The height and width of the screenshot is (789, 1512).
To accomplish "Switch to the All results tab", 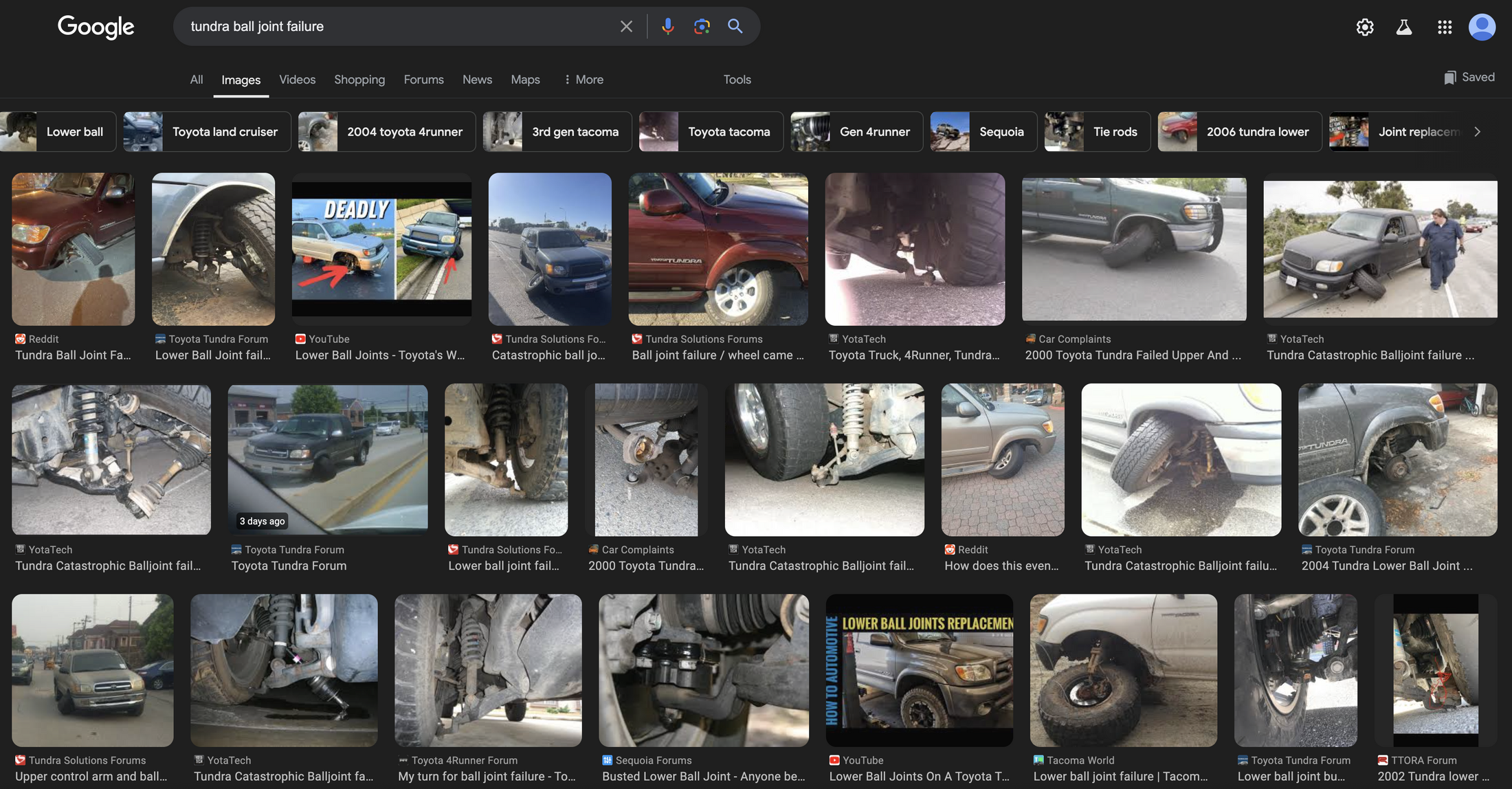I will click(x=197, y=79).
